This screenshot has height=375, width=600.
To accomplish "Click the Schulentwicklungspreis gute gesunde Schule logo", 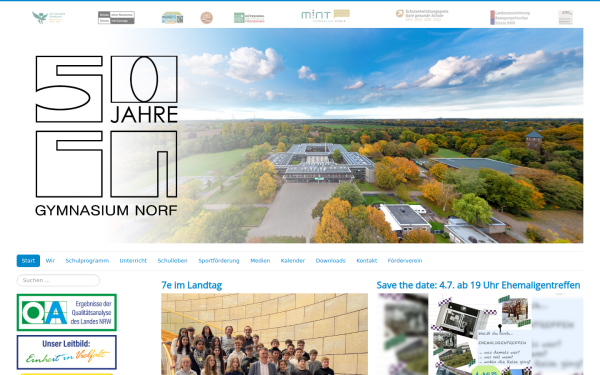I will tap(422, 15).
